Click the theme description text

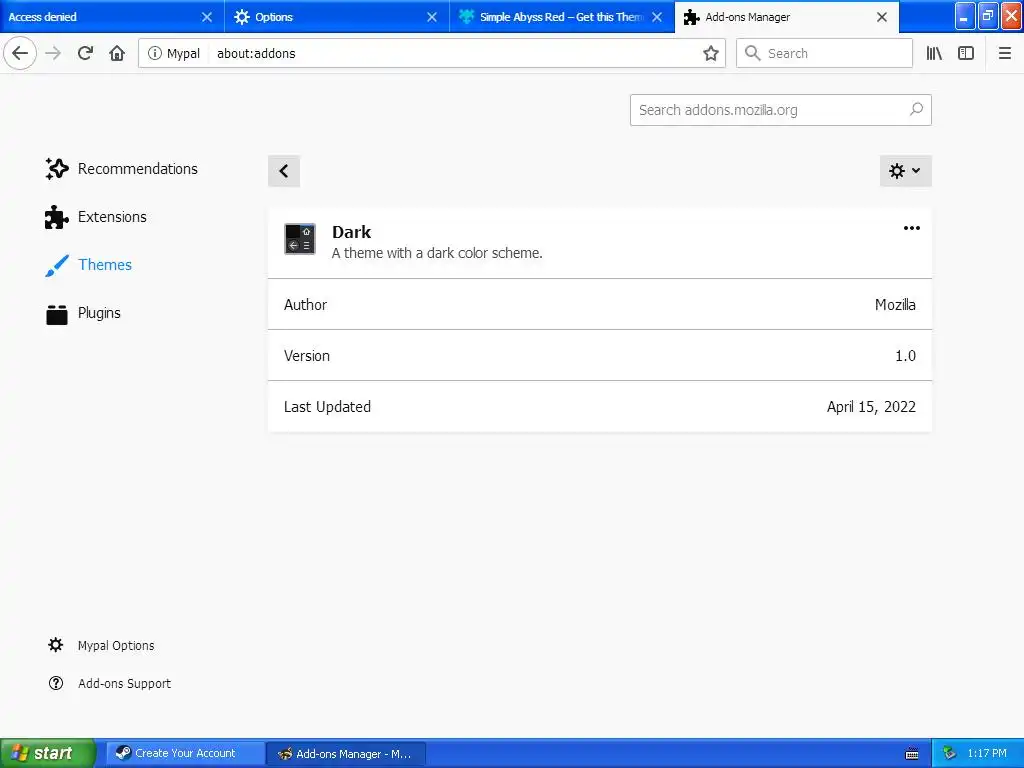437,253
